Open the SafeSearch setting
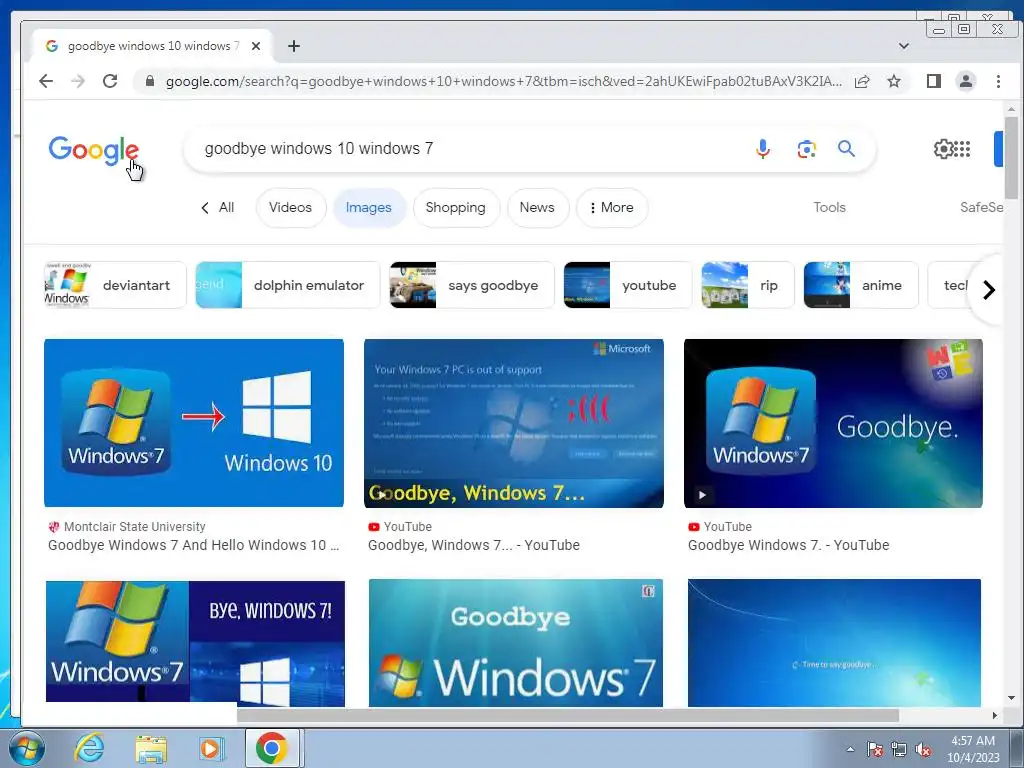This screenshot has width=1024, height=768. pos(981,208)
